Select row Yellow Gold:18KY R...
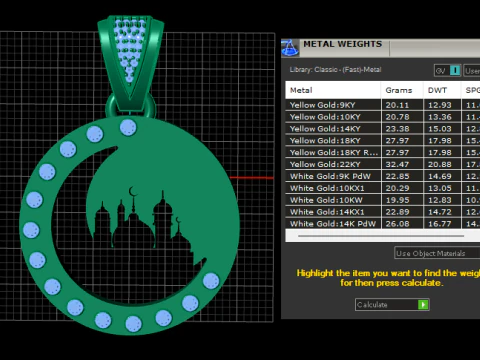 (383, 152)
